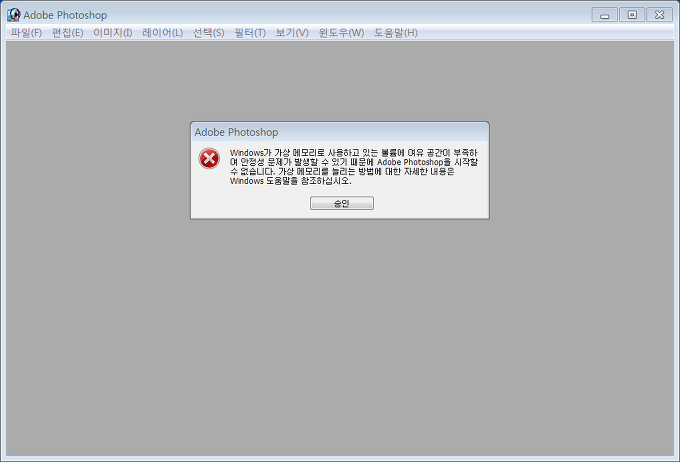The width and height of the screenshot is (680, 462).
Task: Open the 편집(E) menu
Action: [x=68, y=33]
